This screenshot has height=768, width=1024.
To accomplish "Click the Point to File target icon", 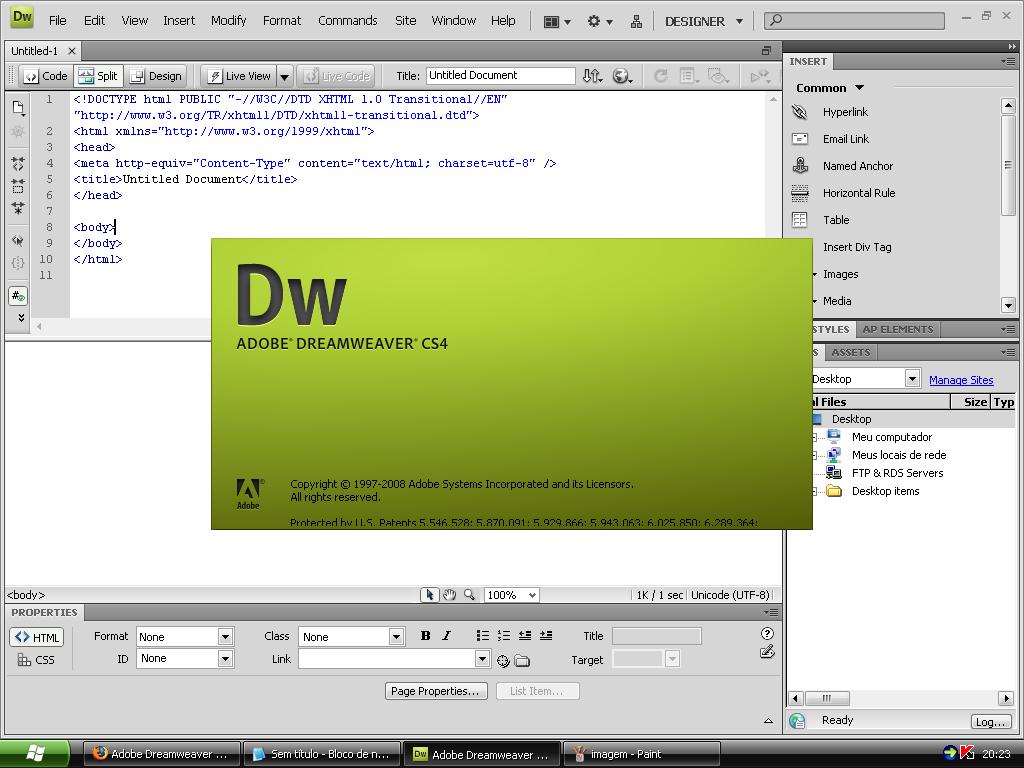I will click(503, 660).
